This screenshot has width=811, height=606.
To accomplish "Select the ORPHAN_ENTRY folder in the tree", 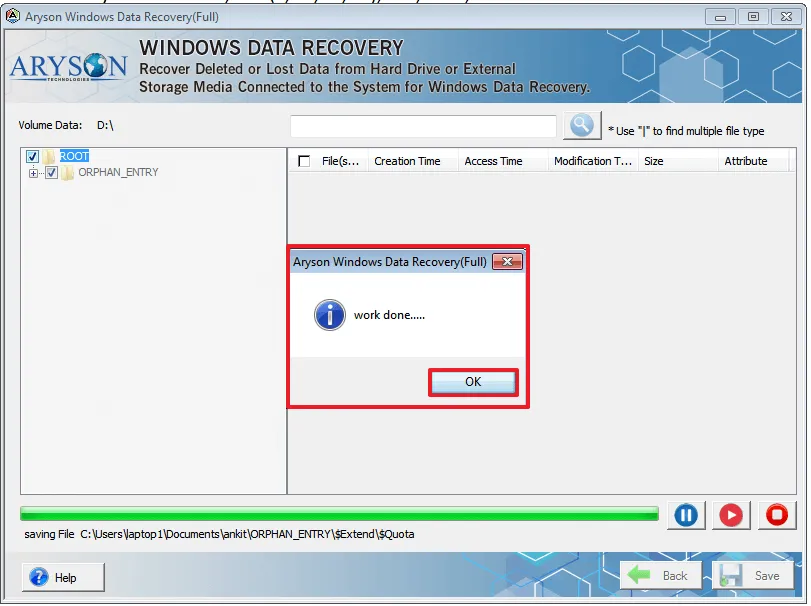I will (118, 172).
